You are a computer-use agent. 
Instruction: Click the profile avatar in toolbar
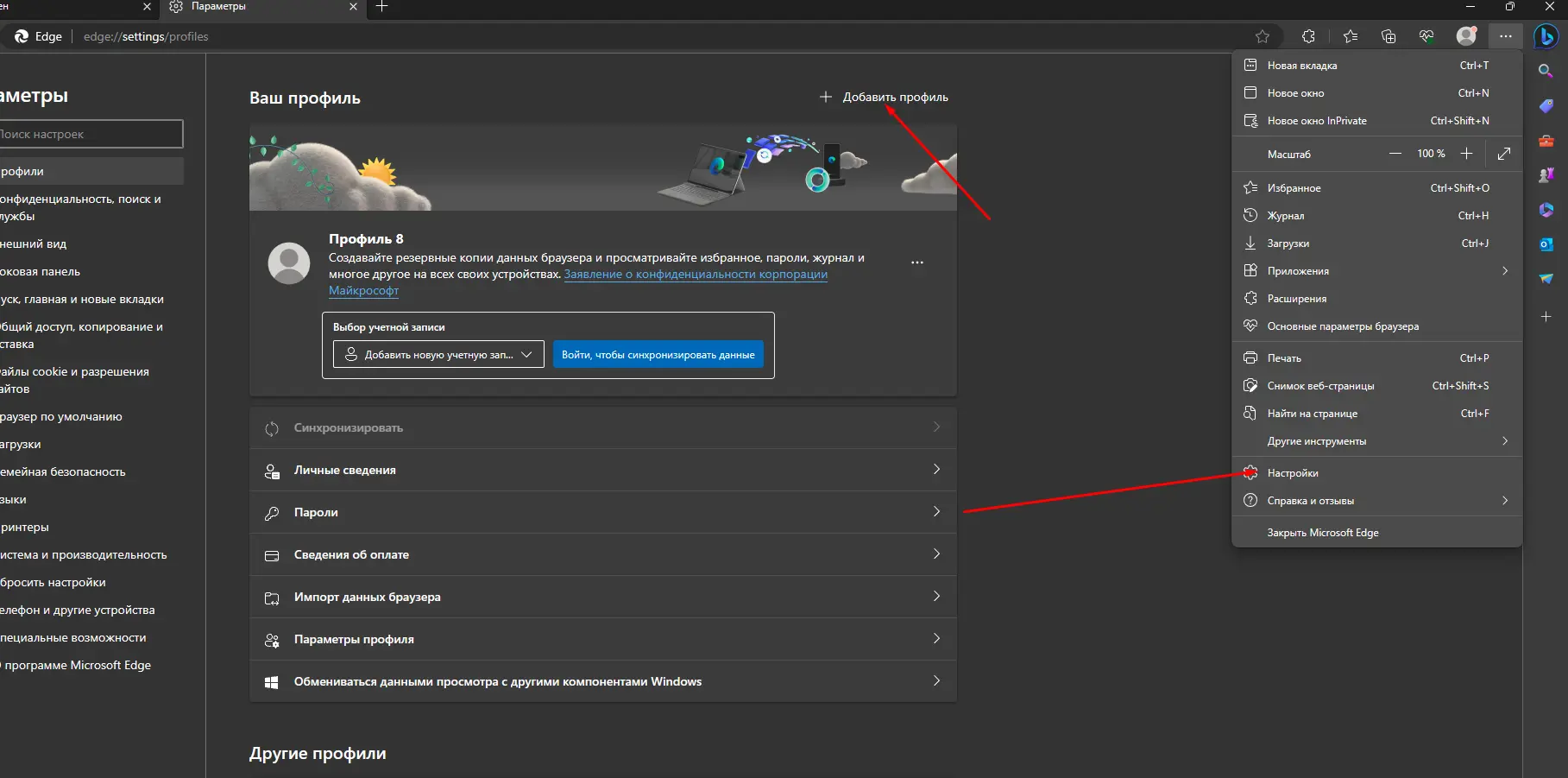point(1466,36)
